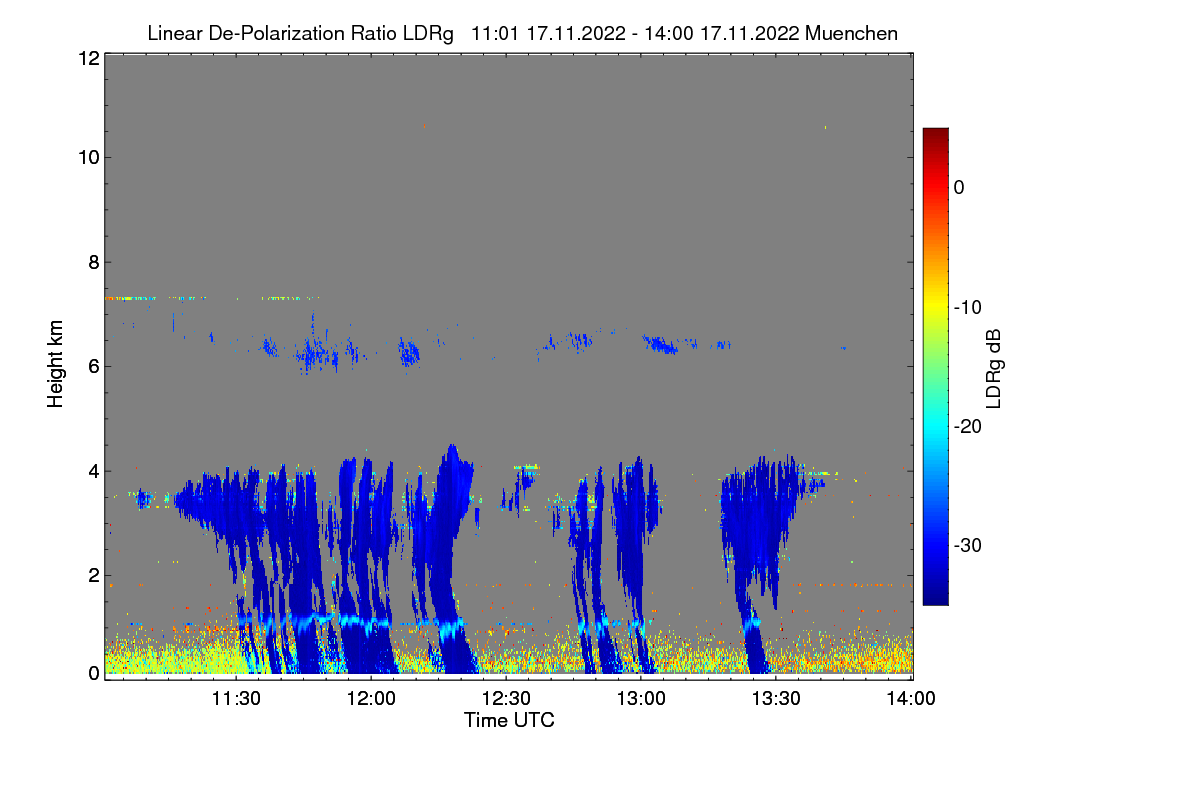
Task: Click the '10' height tick label
Action: pyautogui.click(x=87, y=157)
